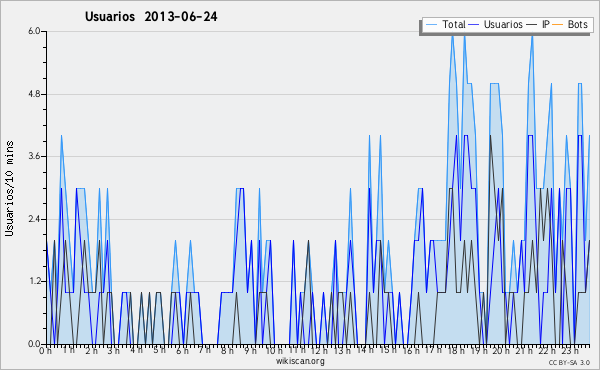Click the '15 h' x-axis label
600x370 pixels.
[x=387, y=350]
